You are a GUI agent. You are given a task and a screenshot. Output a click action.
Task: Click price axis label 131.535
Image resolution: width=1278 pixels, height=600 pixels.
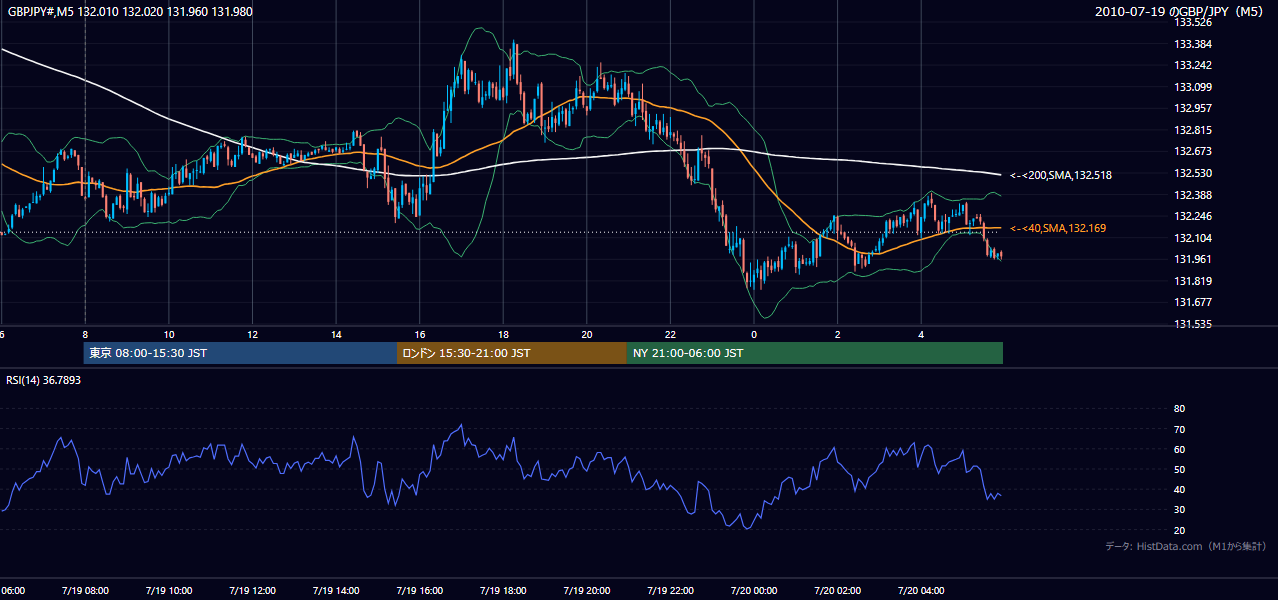click(1192, 324)
